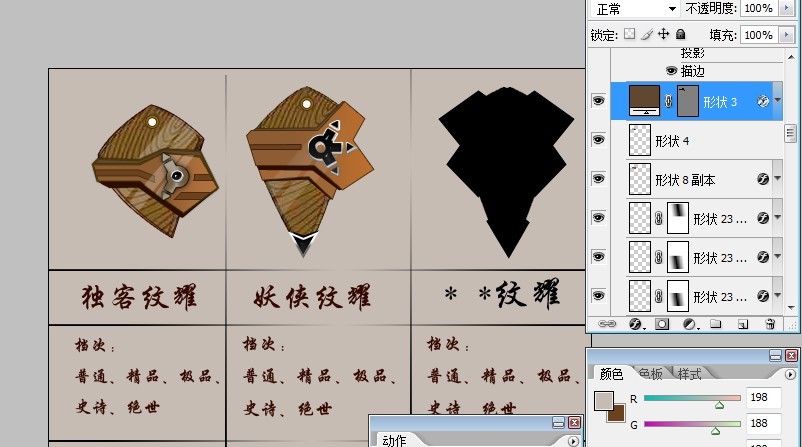Open the Color panel options menu button
The image size is (802, 447).
(790, 374)
